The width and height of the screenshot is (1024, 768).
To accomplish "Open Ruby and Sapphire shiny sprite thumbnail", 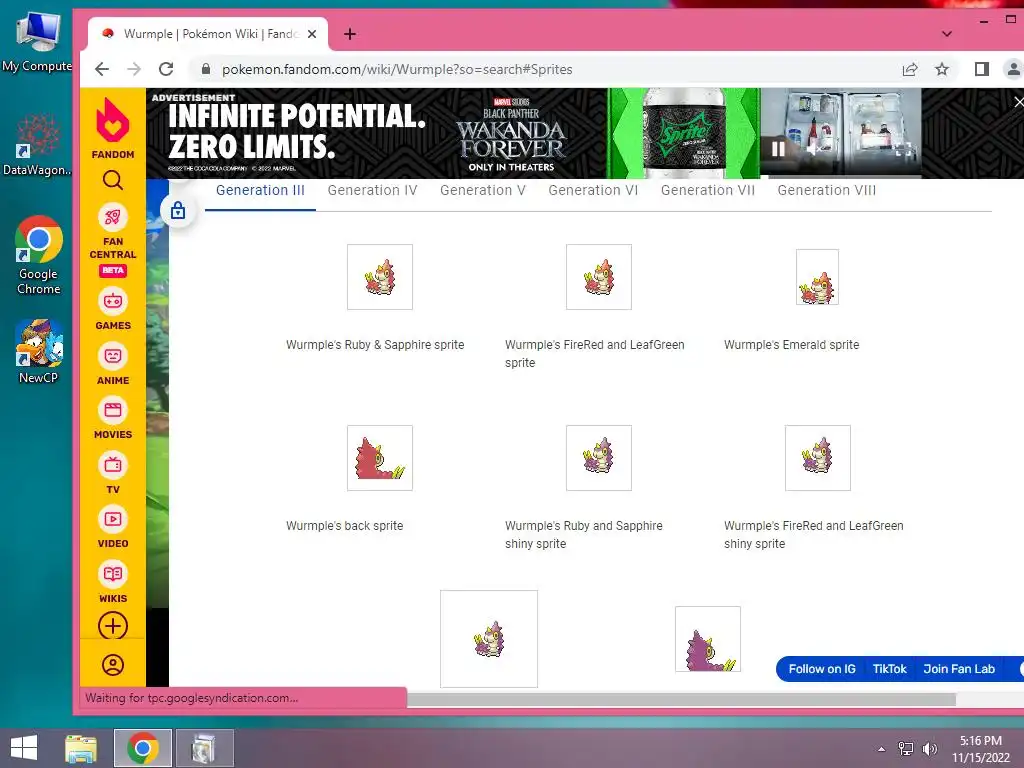I will click(x=599, y=458).
